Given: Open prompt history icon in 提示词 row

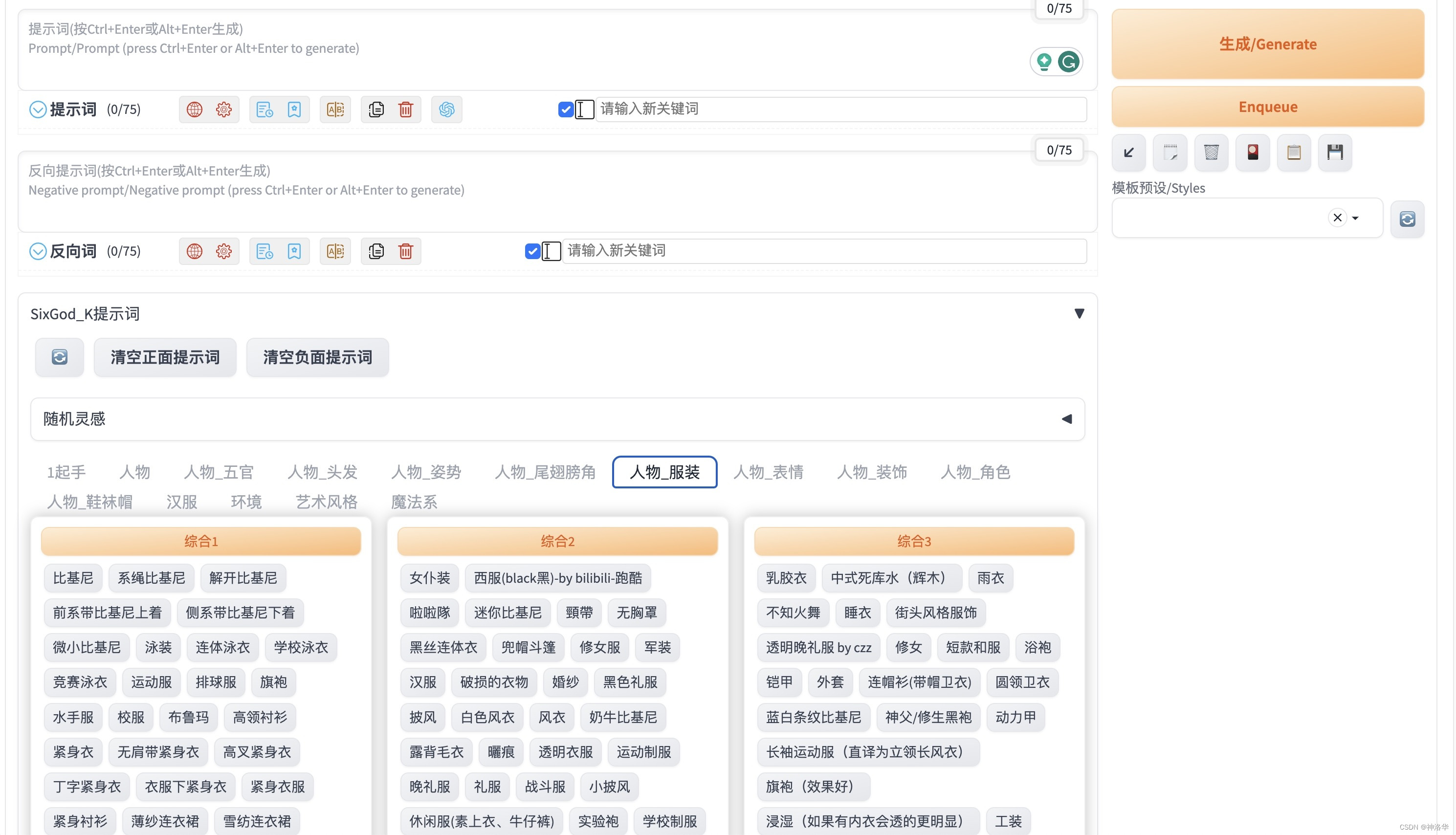Looking at the screenshot, I should pyautogui.click(x=265, y=109).
